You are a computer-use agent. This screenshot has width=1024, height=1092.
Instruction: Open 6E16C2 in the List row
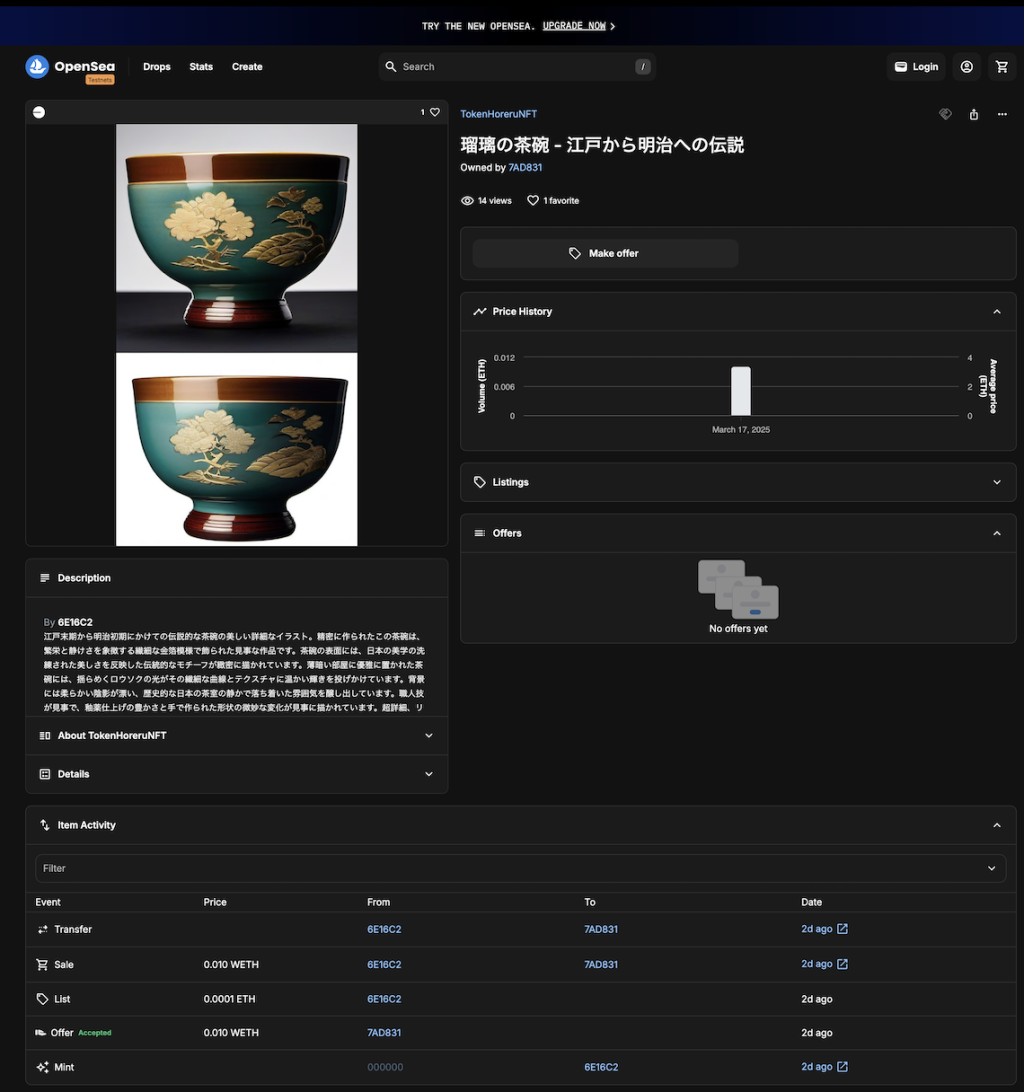click(x=385, y=999)
